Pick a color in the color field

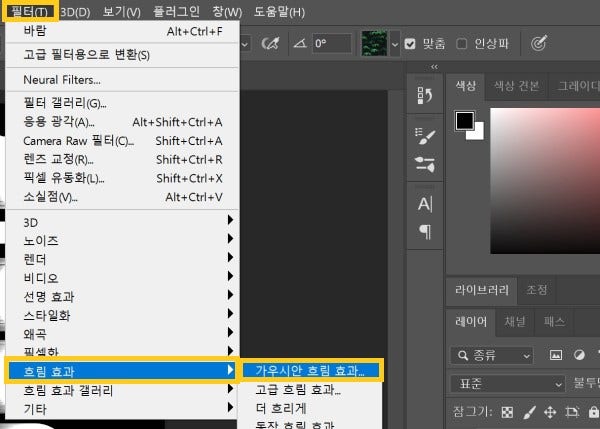(x=545, y=180)
